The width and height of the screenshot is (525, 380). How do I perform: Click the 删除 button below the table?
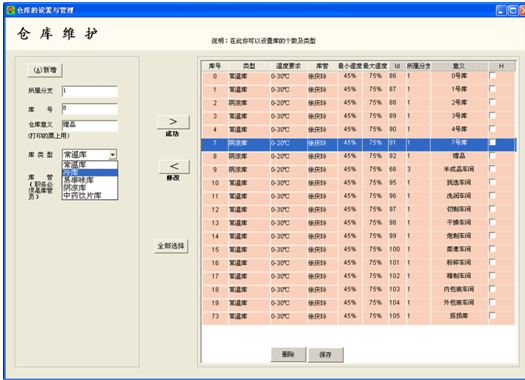pyautogui.click(x=288, y=355)
